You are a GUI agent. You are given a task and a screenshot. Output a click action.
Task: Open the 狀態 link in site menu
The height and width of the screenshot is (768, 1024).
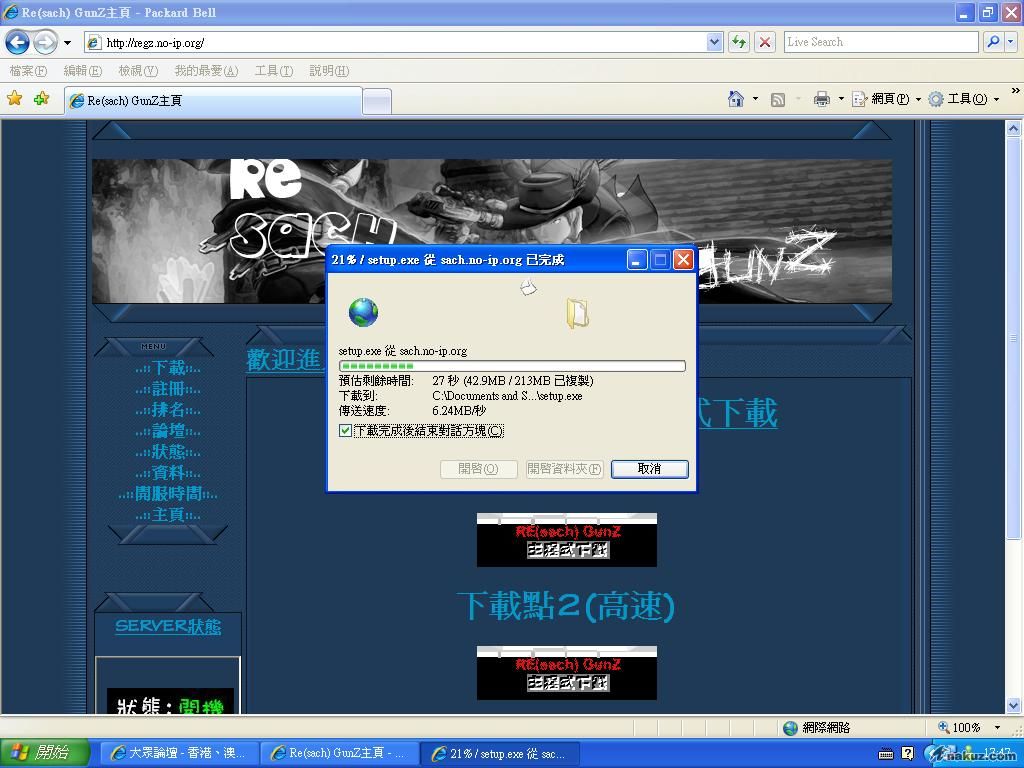pyautogui.click(x=168, y=452)
